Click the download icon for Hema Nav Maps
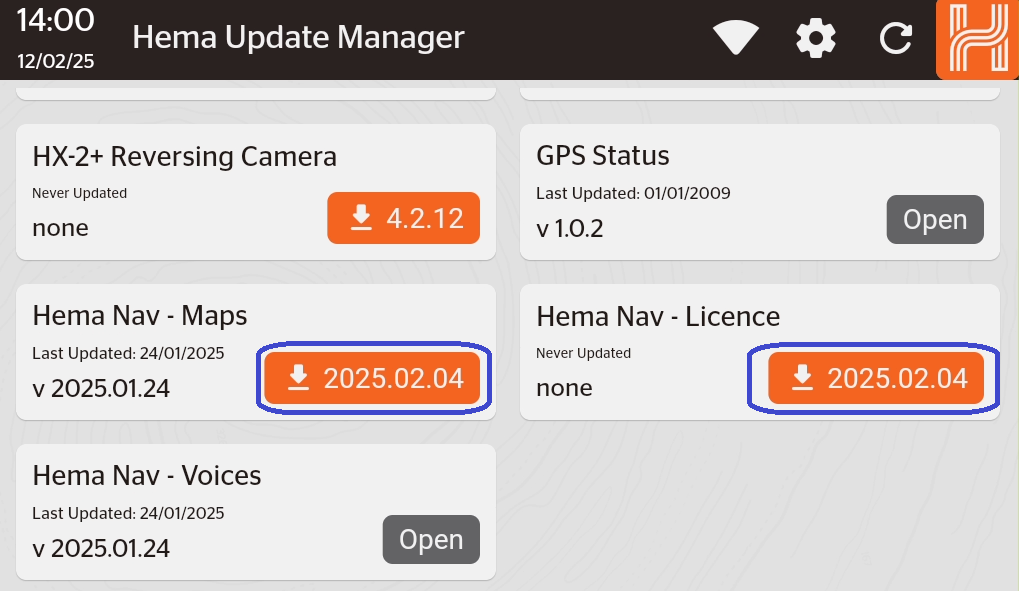Viewport: 1019px width, 591px height. (297, 378)
